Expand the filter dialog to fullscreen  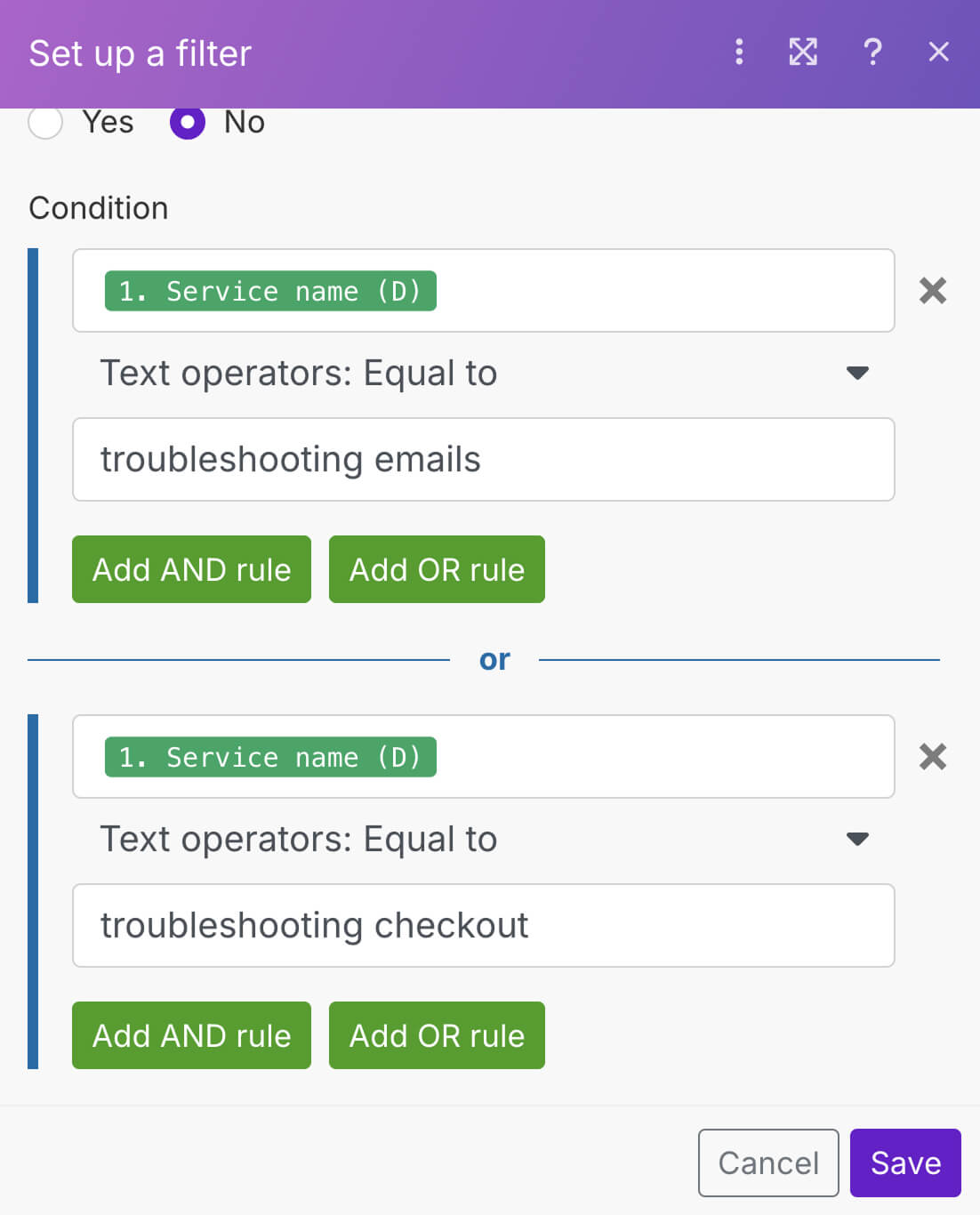tap(803, 52)
